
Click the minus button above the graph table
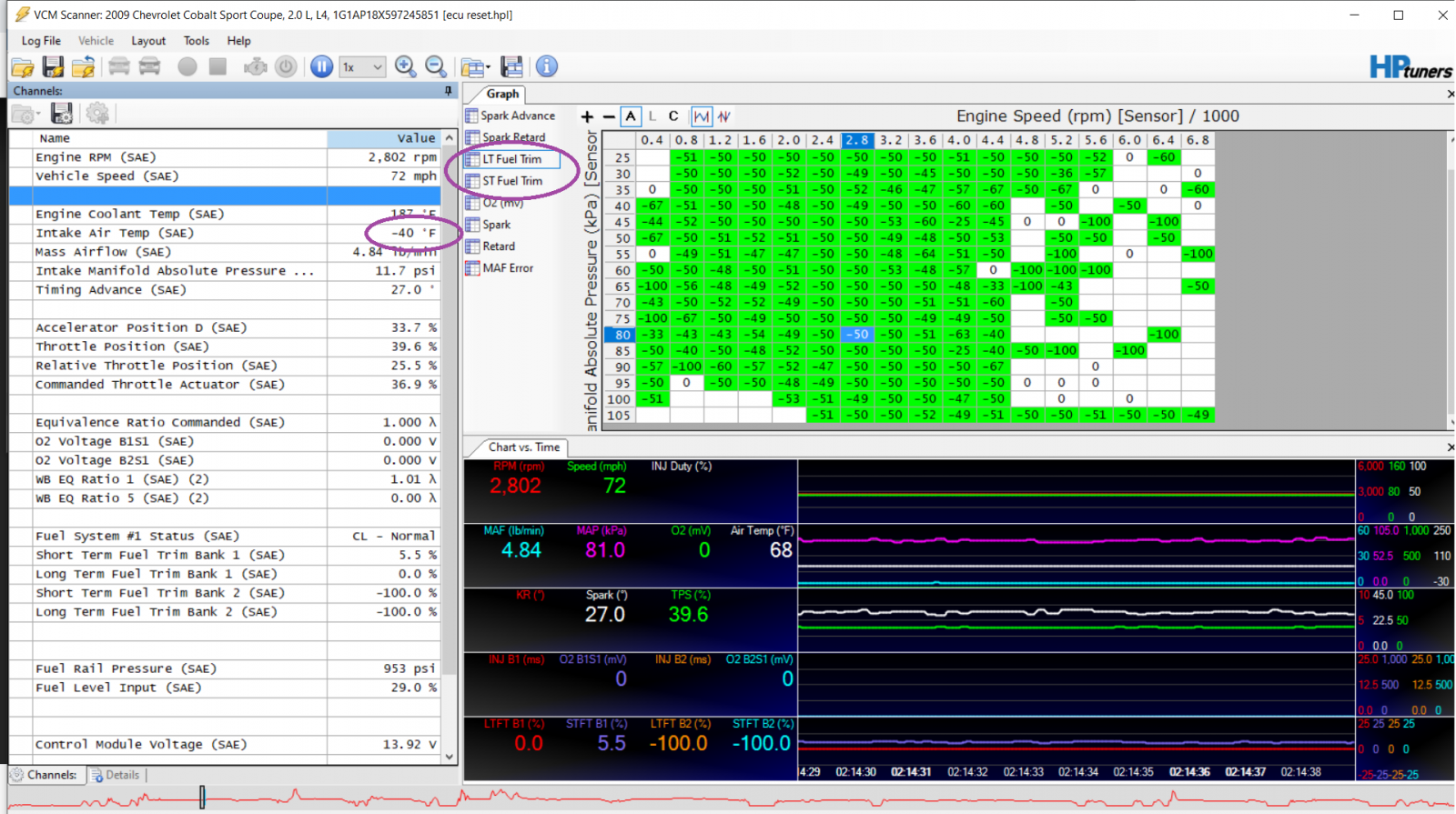tap(609, 116)
